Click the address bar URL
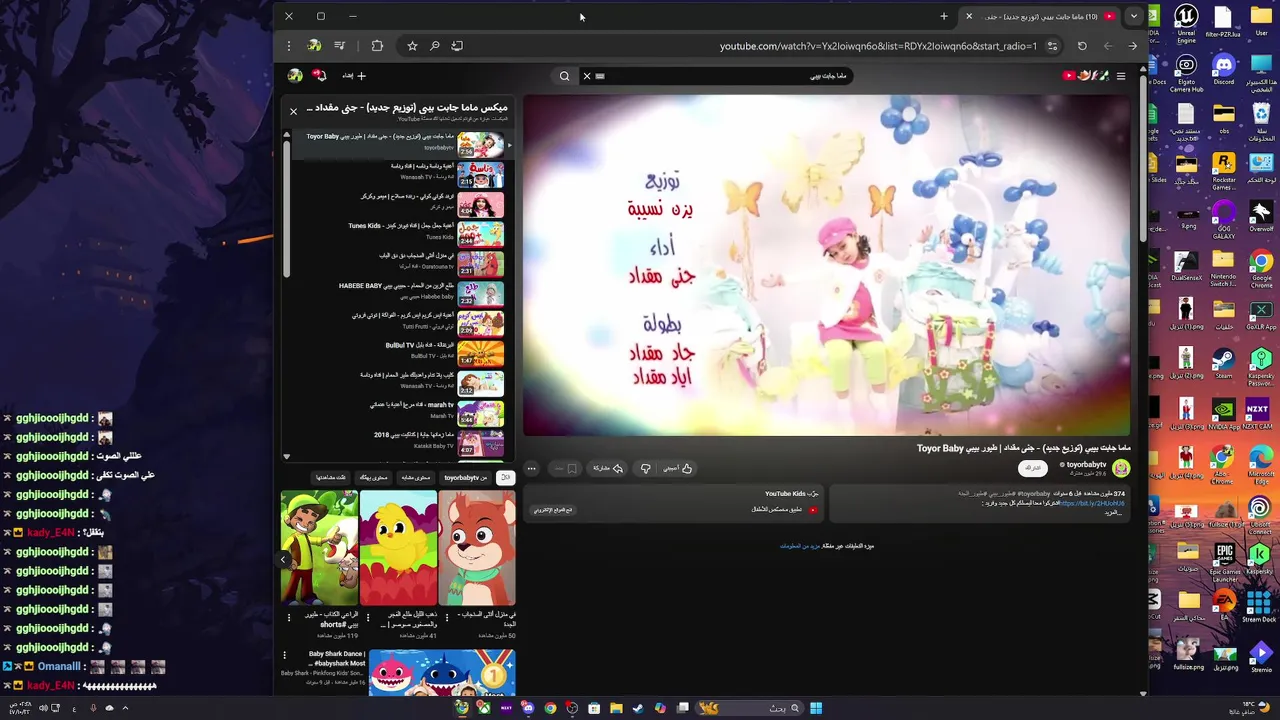The width and height of the screenshot is (1280, 720). click(x=878, y=46)
